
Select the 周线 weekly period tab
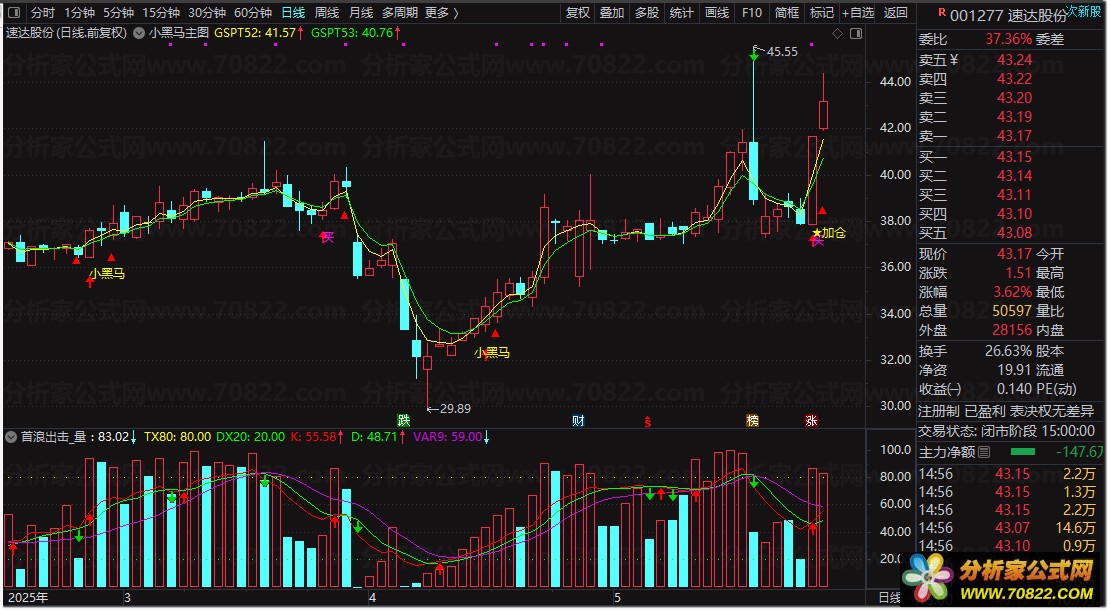tap(327, 12)
